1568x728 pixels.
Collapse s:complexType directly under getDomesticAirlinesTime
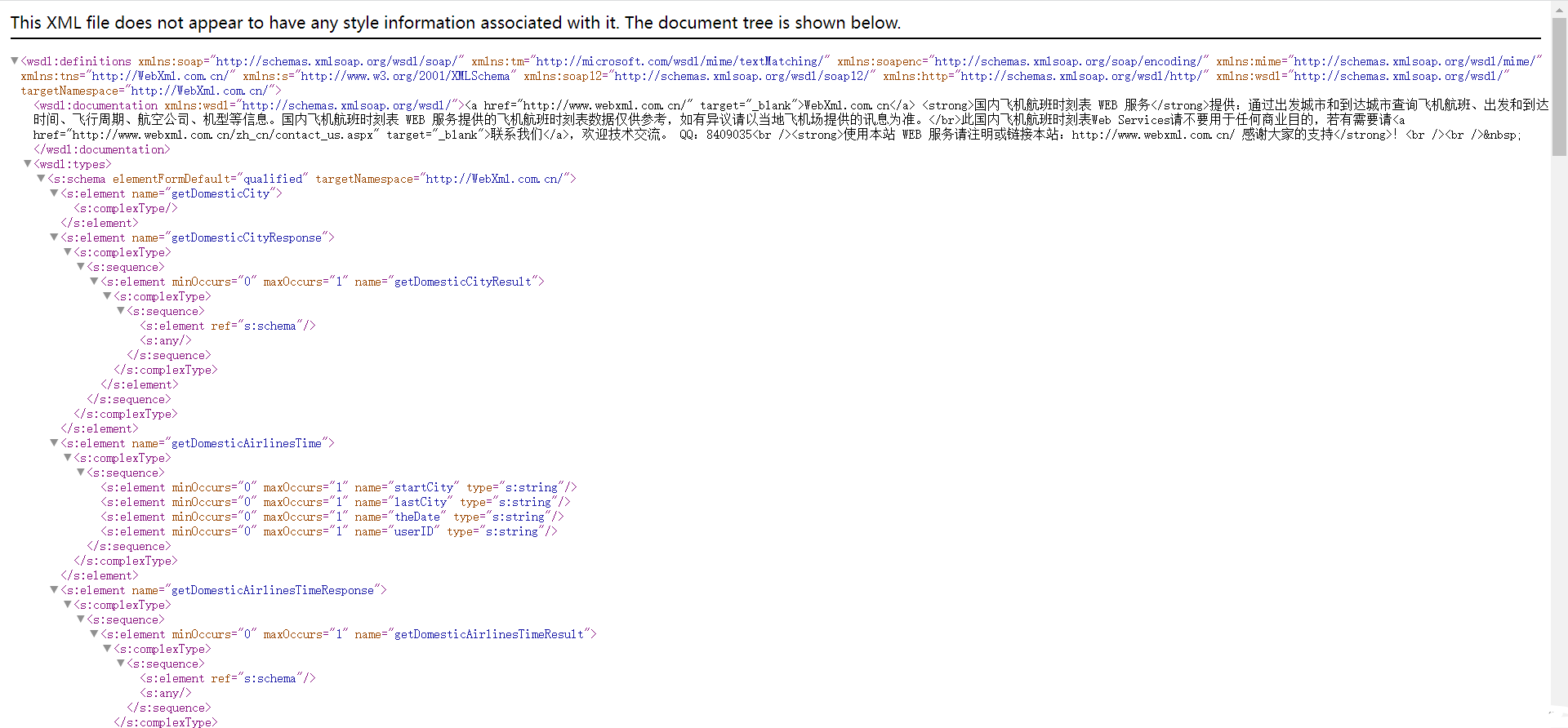(68, 457)
